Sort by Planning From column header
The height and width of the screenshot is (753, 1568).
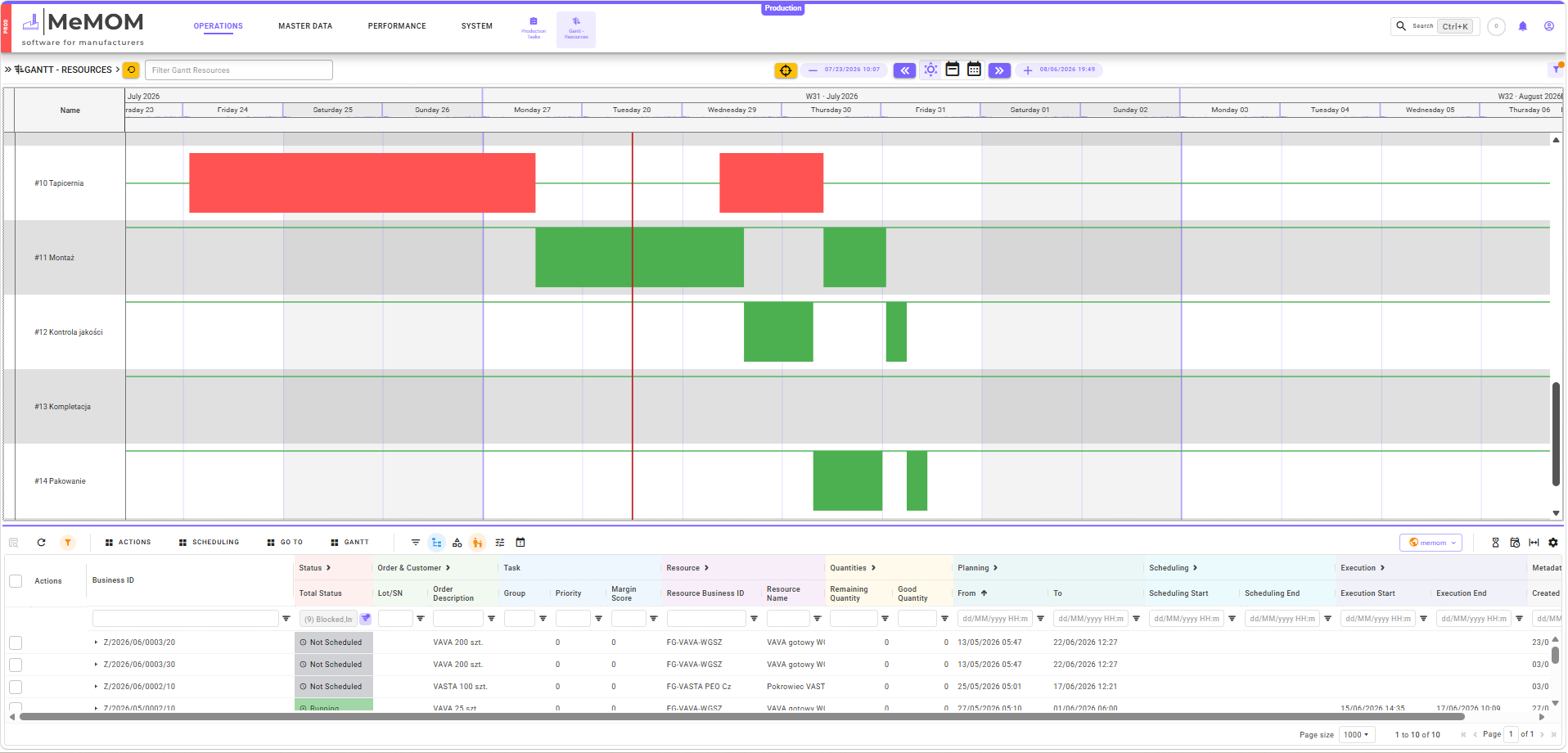(972, 593)
